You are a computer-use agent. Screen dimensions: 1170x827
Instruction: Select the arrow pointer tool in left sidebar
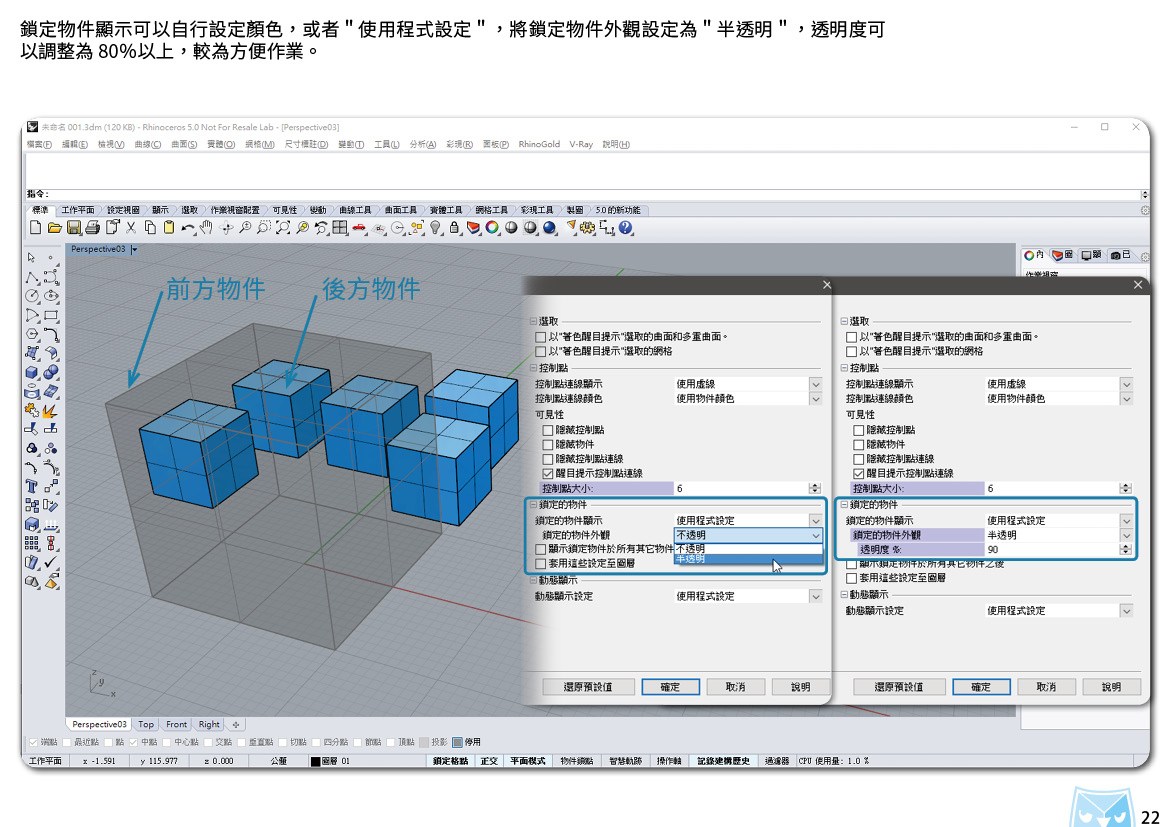click(31, 258)
